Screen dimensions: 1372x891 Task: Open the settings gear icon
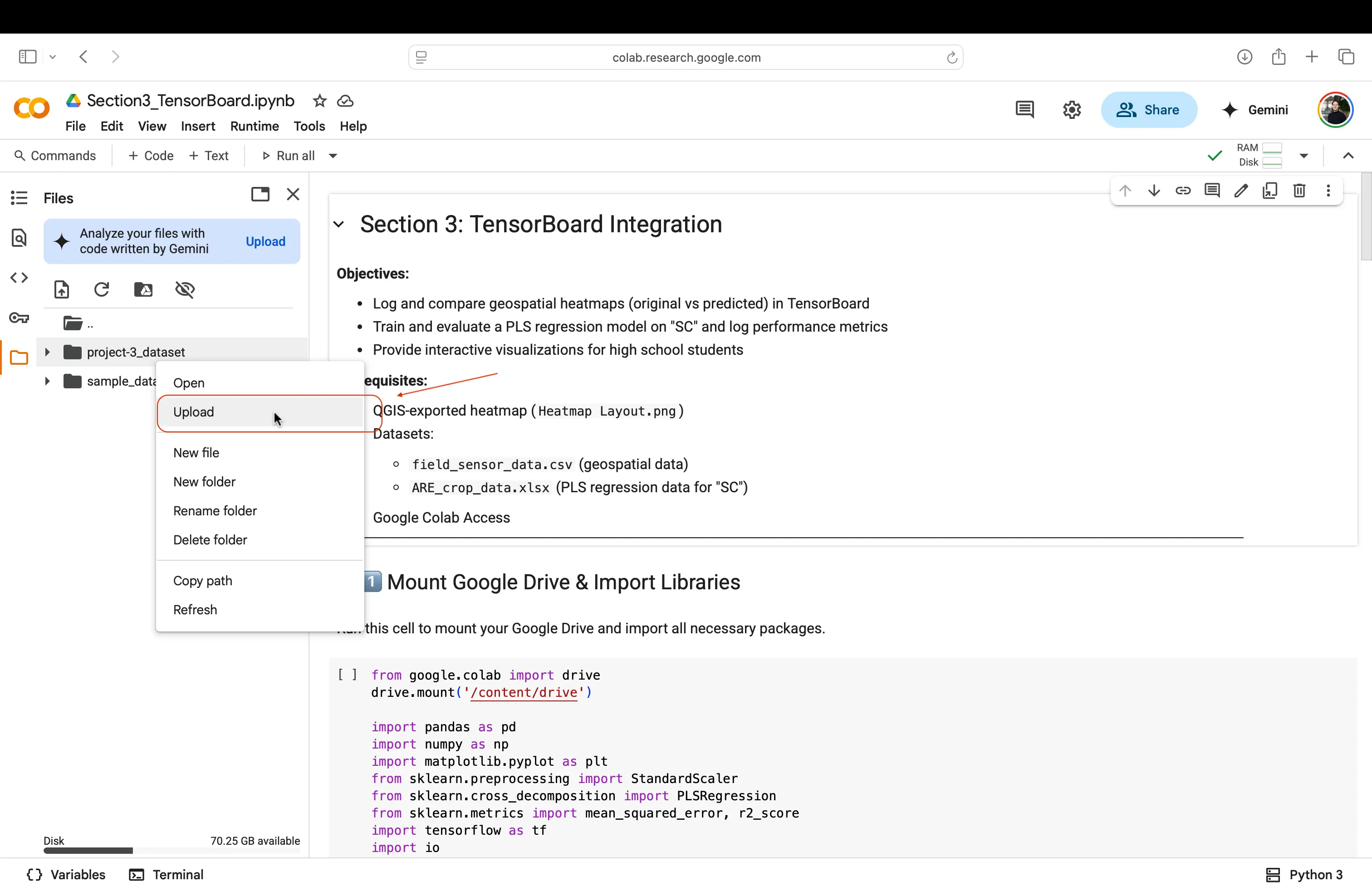coord(1072,109)
